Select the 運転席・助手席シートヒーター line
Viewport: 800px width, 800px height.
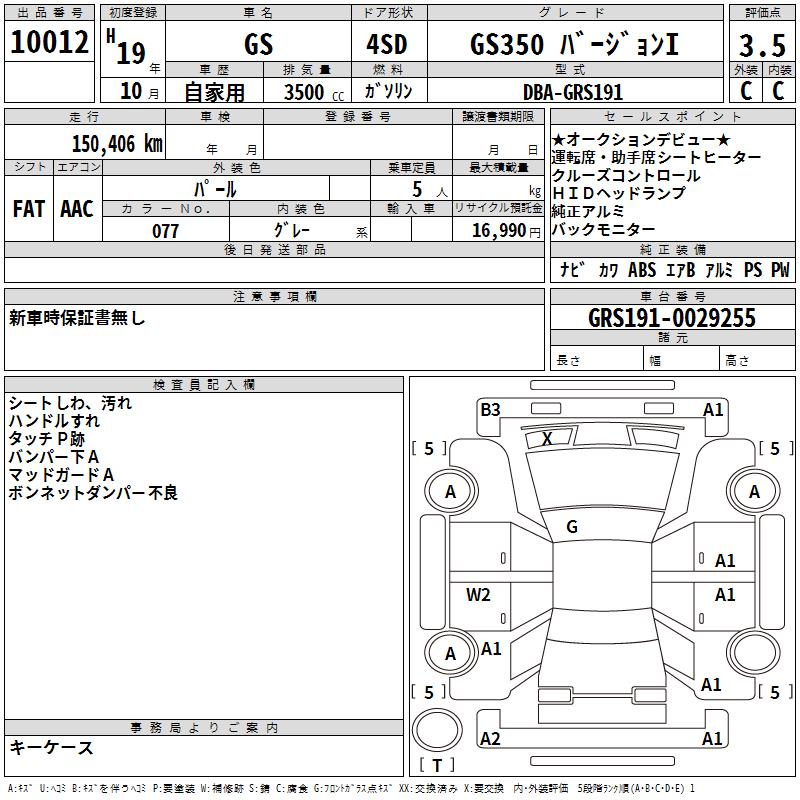tap(656, 157)
